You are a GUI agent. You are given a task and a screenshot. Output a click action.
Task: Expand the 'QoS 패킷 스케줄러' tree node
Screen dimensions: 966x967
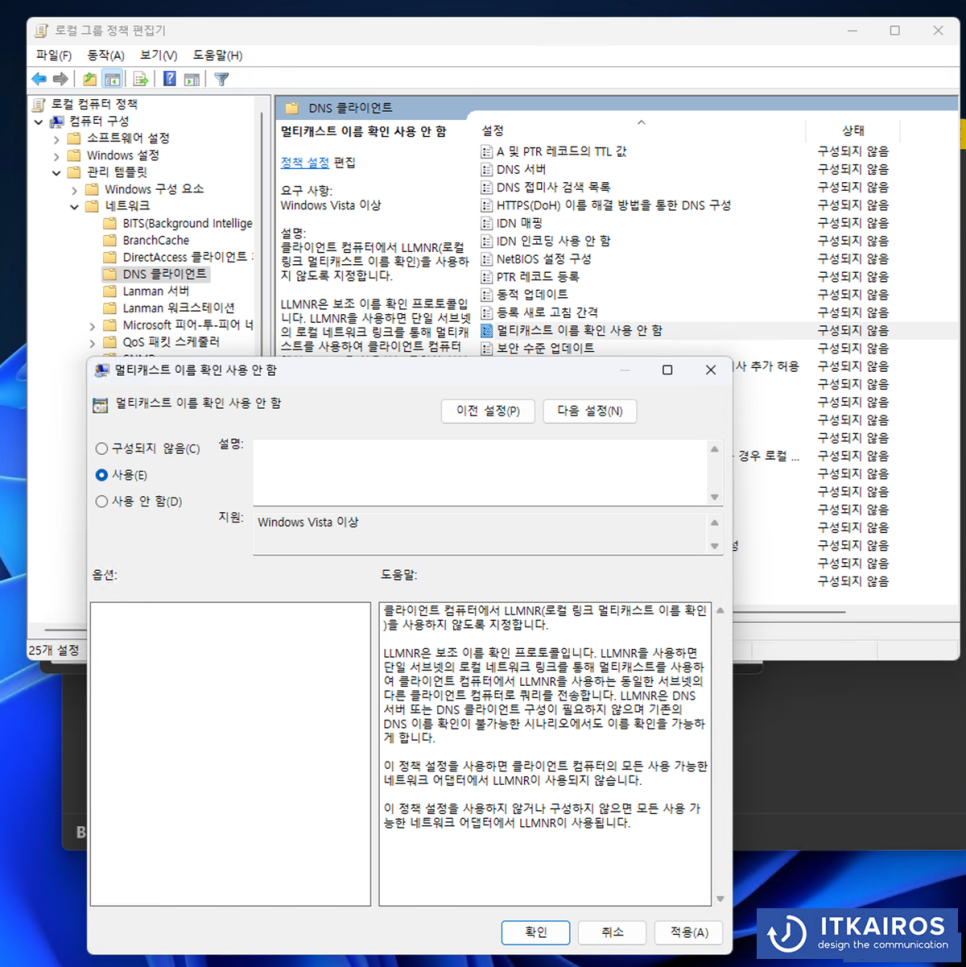coord(93,343)
